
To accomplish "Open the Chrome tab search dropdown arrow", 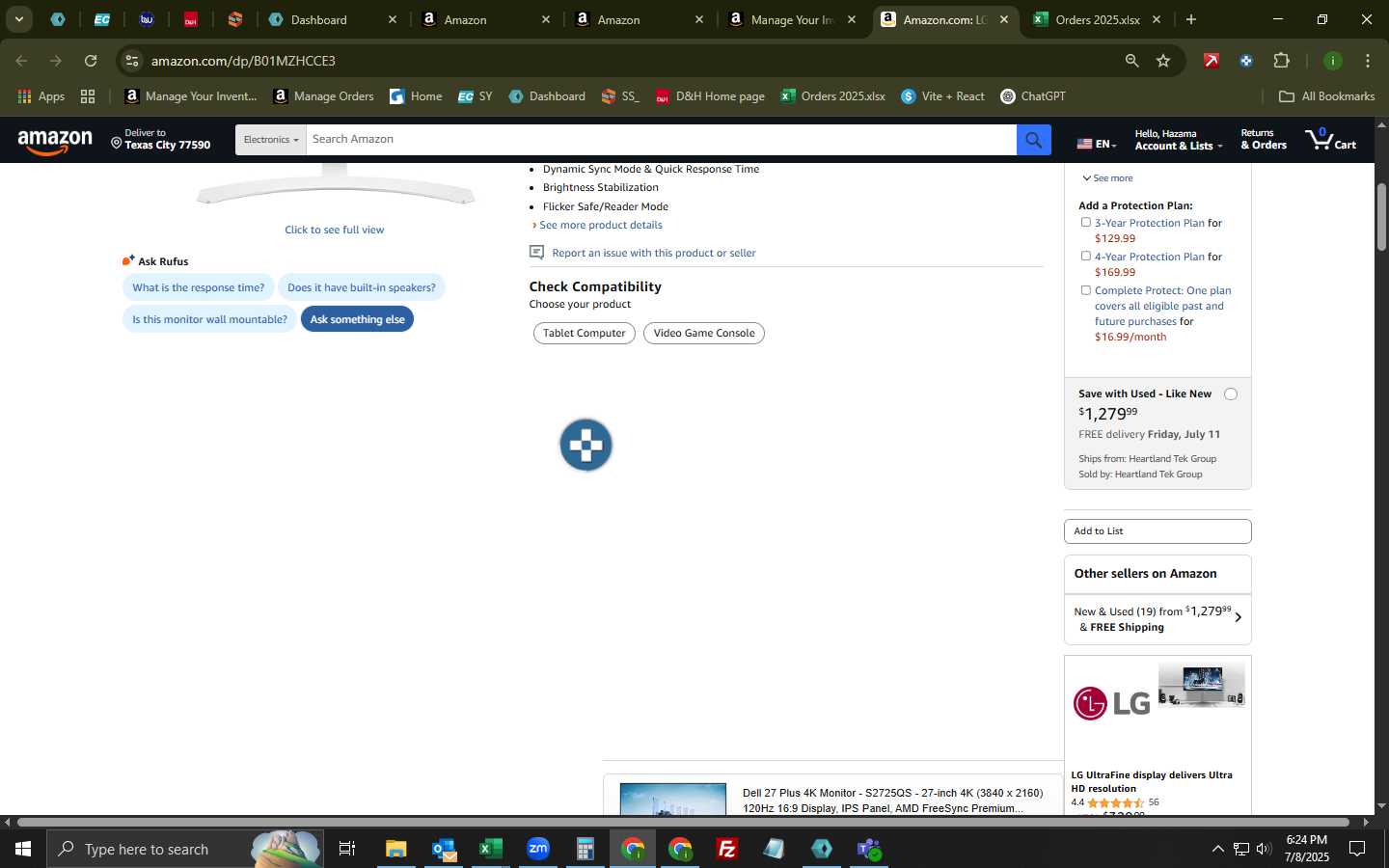I will 18,19.
